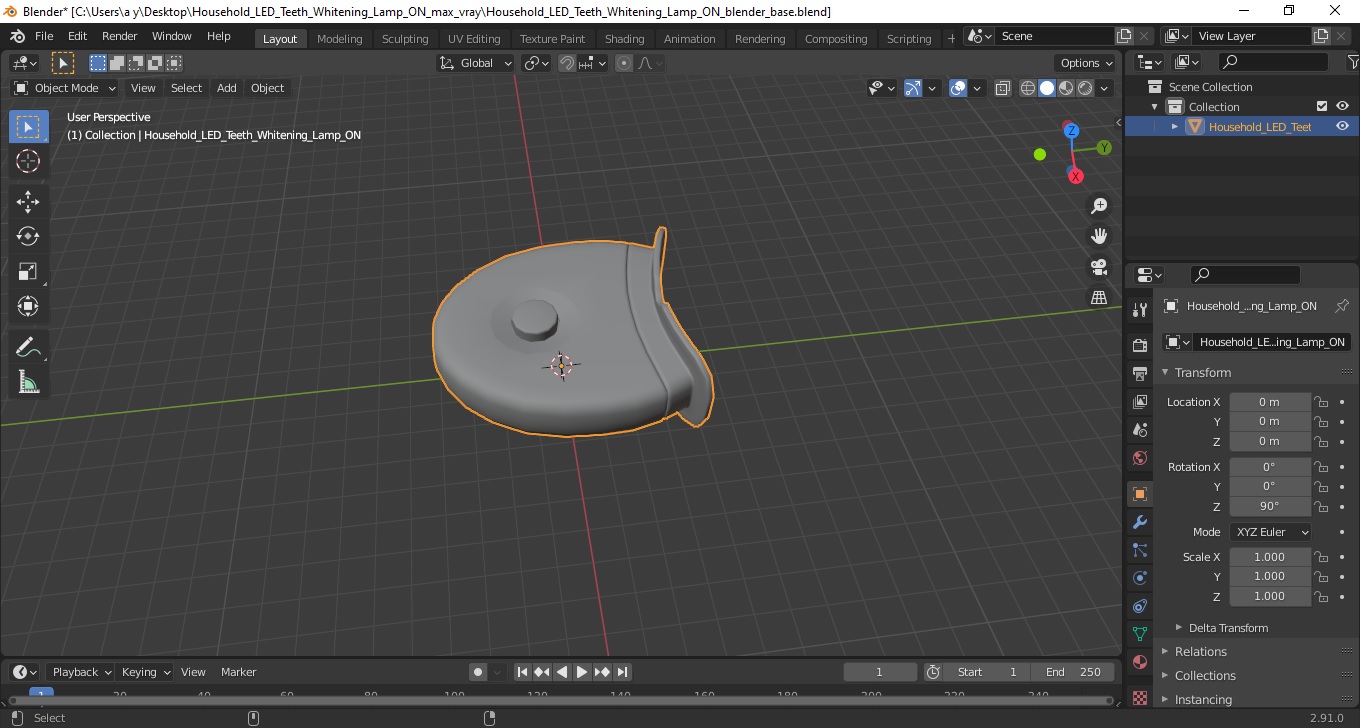Select the Scale tool
This screenshot has width=1360, height=728.
pos(28,272)
